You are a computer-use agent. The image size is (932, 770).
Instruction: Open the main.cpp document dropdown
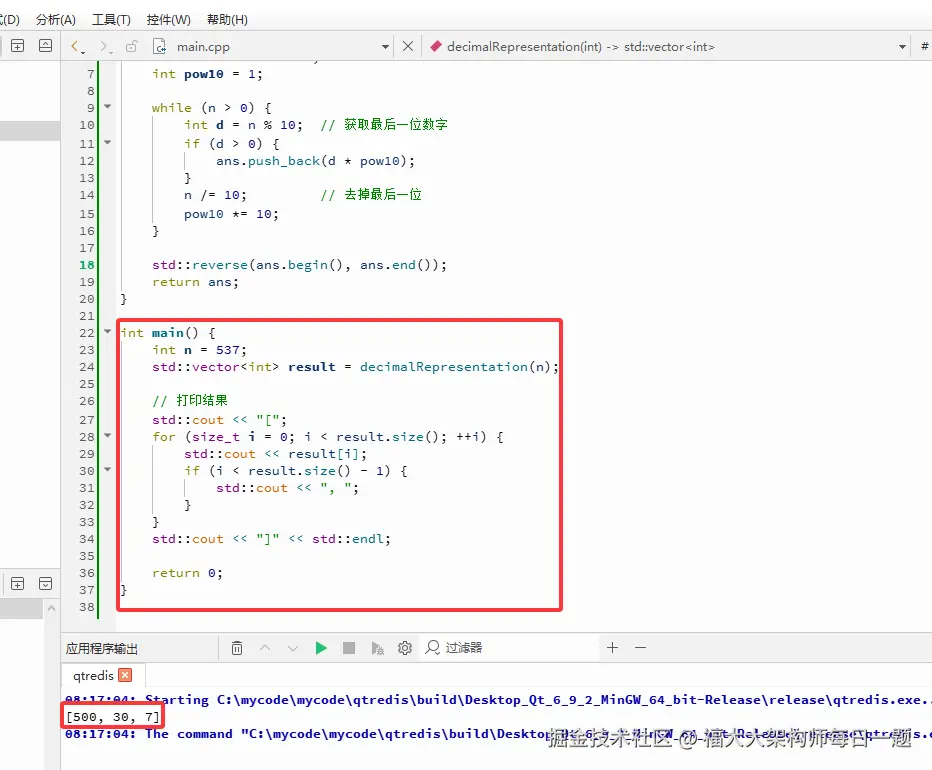click(x=385, y=46)
